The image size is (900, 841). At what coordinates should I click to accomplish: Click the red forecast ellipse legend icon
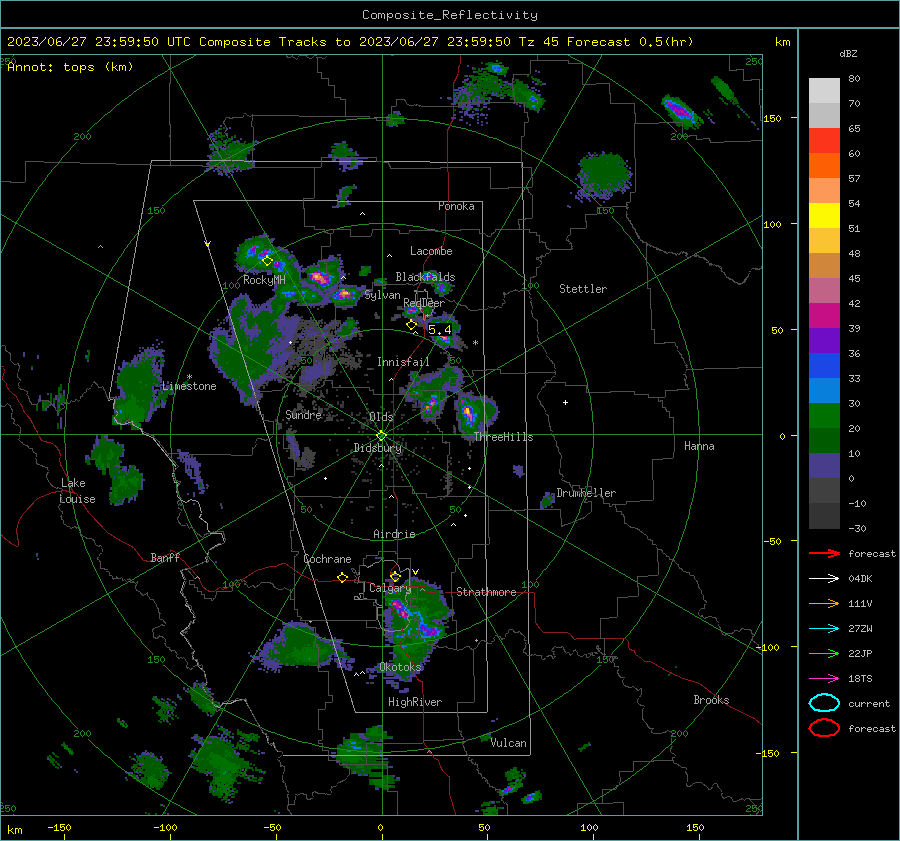click(824, 728)
